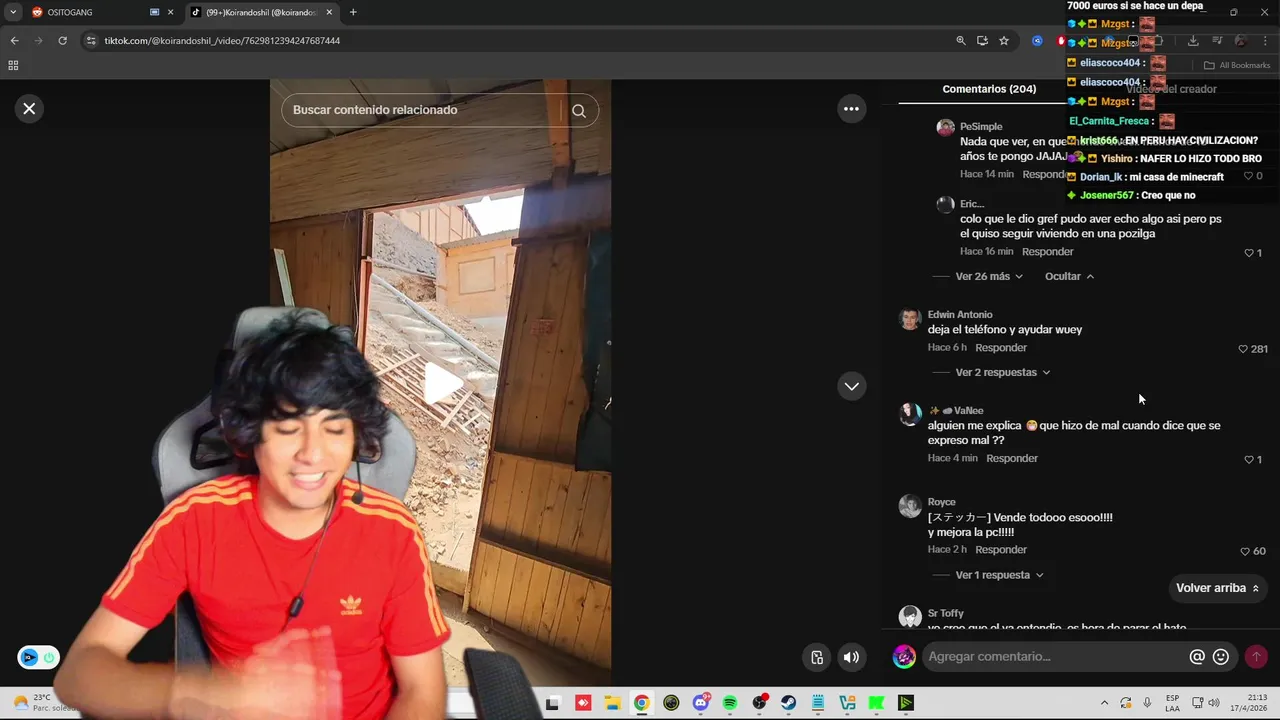
Task: Close the TikTok browser tab
Action: tap(329, 12)
